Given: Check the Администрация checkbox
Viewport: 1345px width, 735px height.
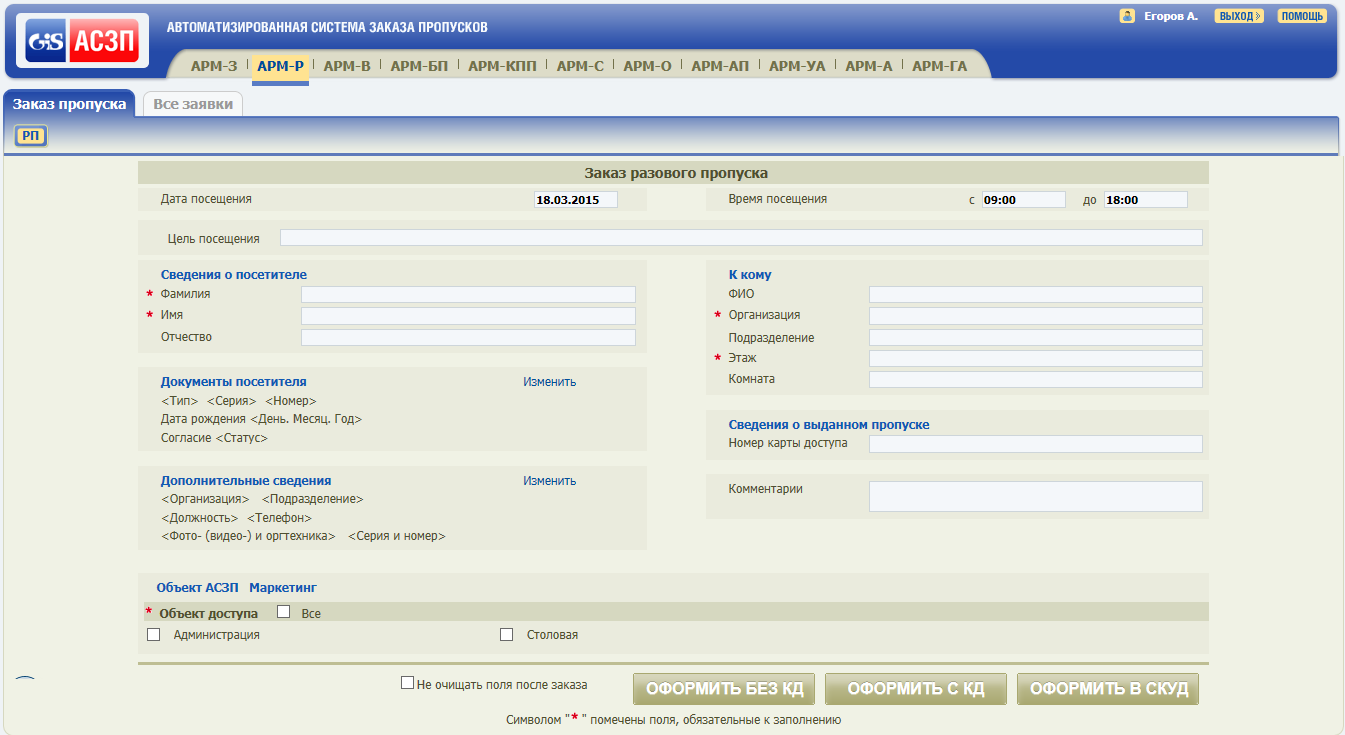Looking at the screenshot, I should (x=153, y=634).
